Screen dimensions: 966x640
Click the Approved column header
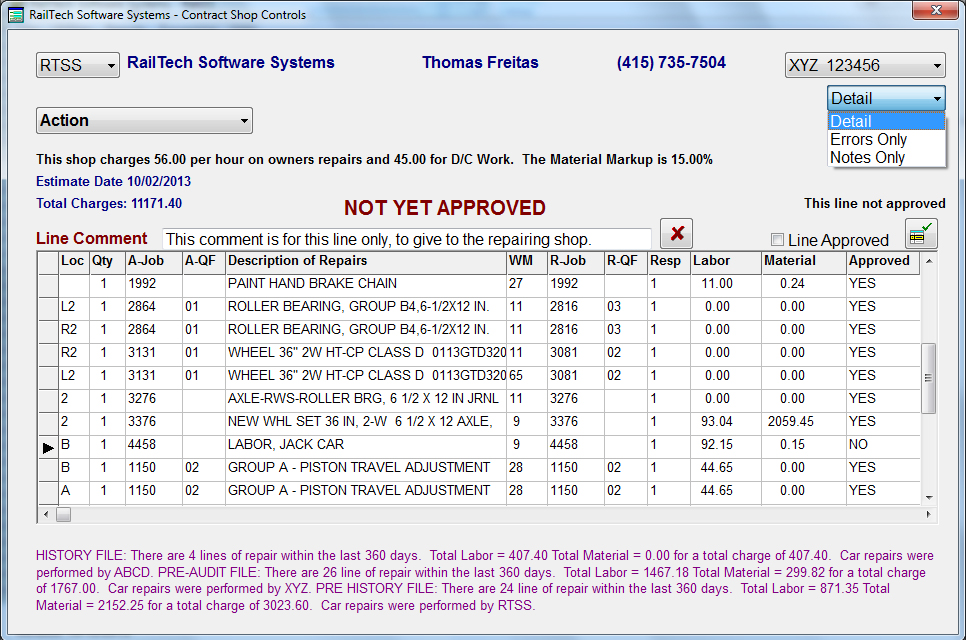[x=883, y=261]
